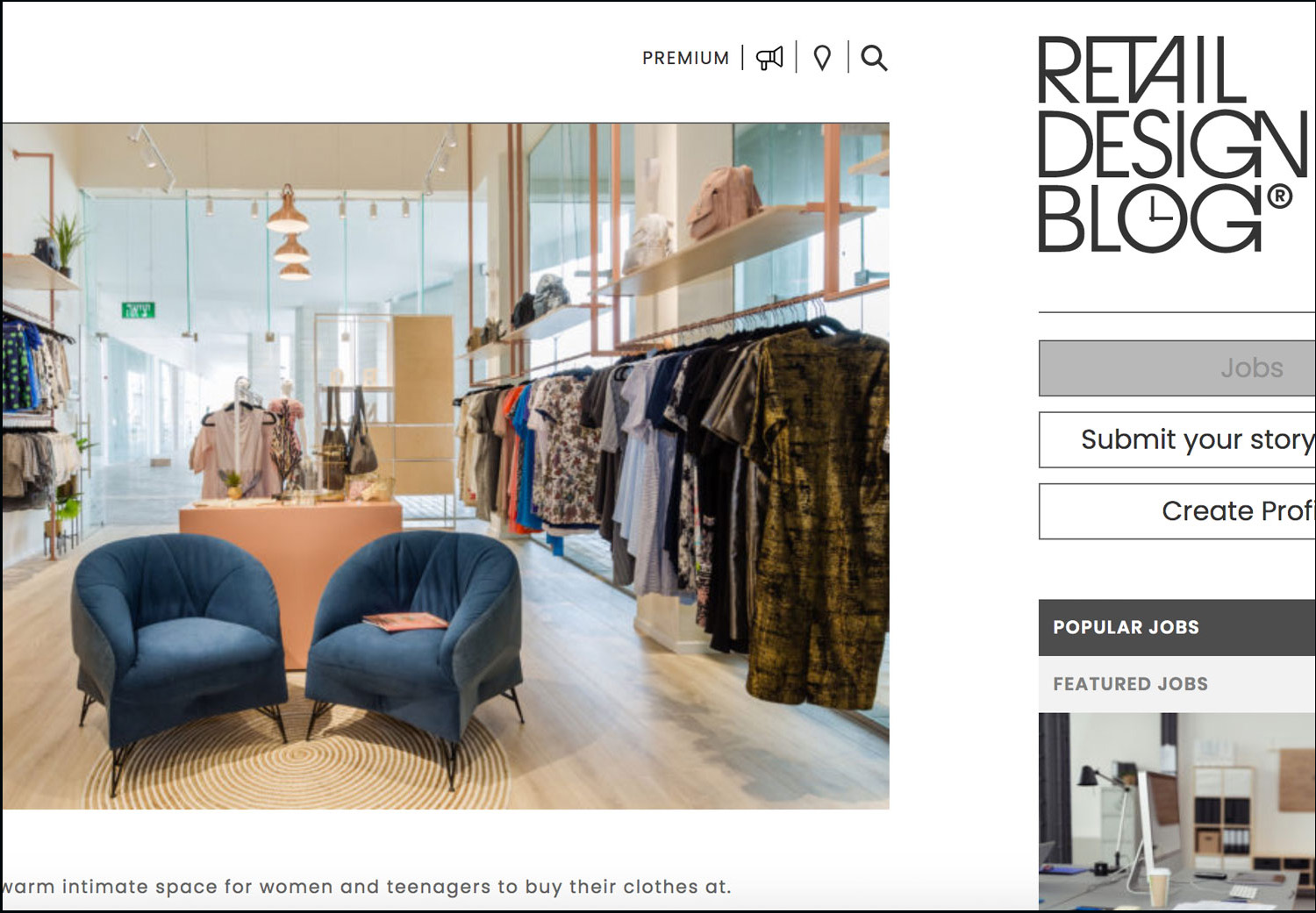Click the Create Profile button
The width and height of the screenshot is (1316, 913).
click(1177, 511)
